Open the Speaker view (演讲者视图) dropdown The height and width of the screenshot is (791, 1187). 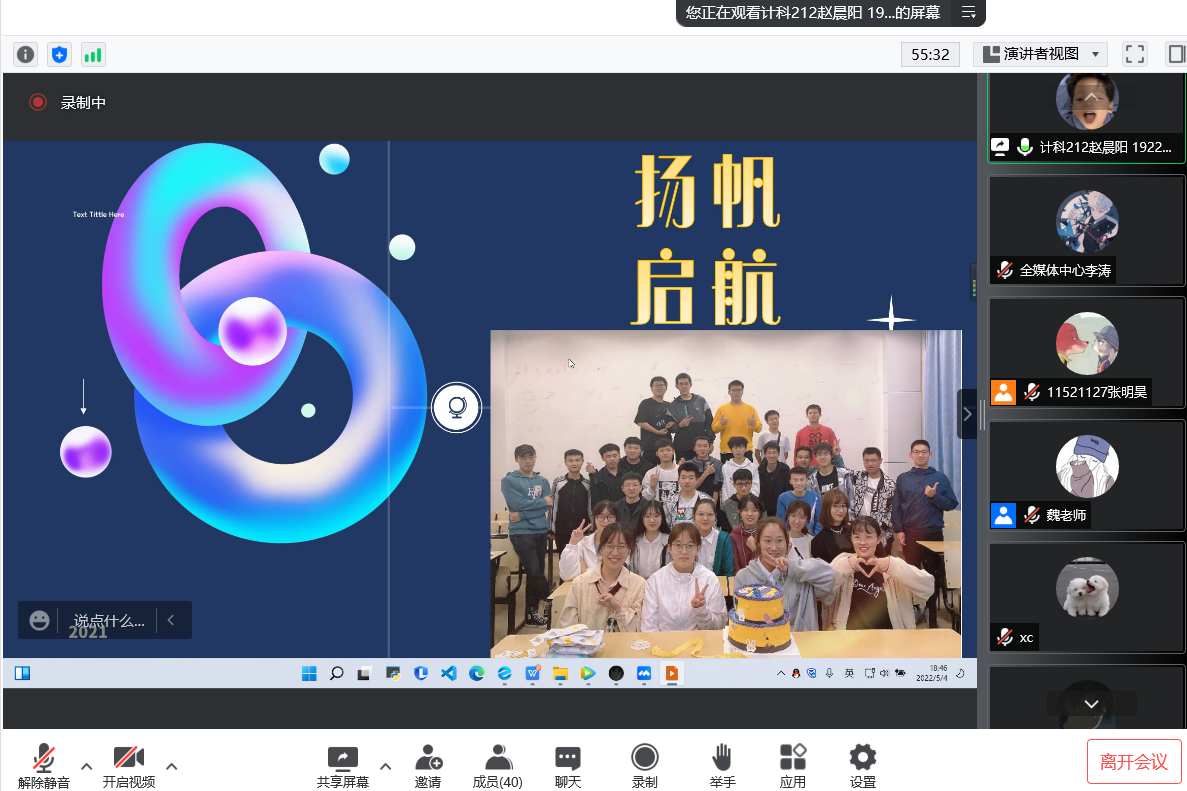tap(1040, 54)
